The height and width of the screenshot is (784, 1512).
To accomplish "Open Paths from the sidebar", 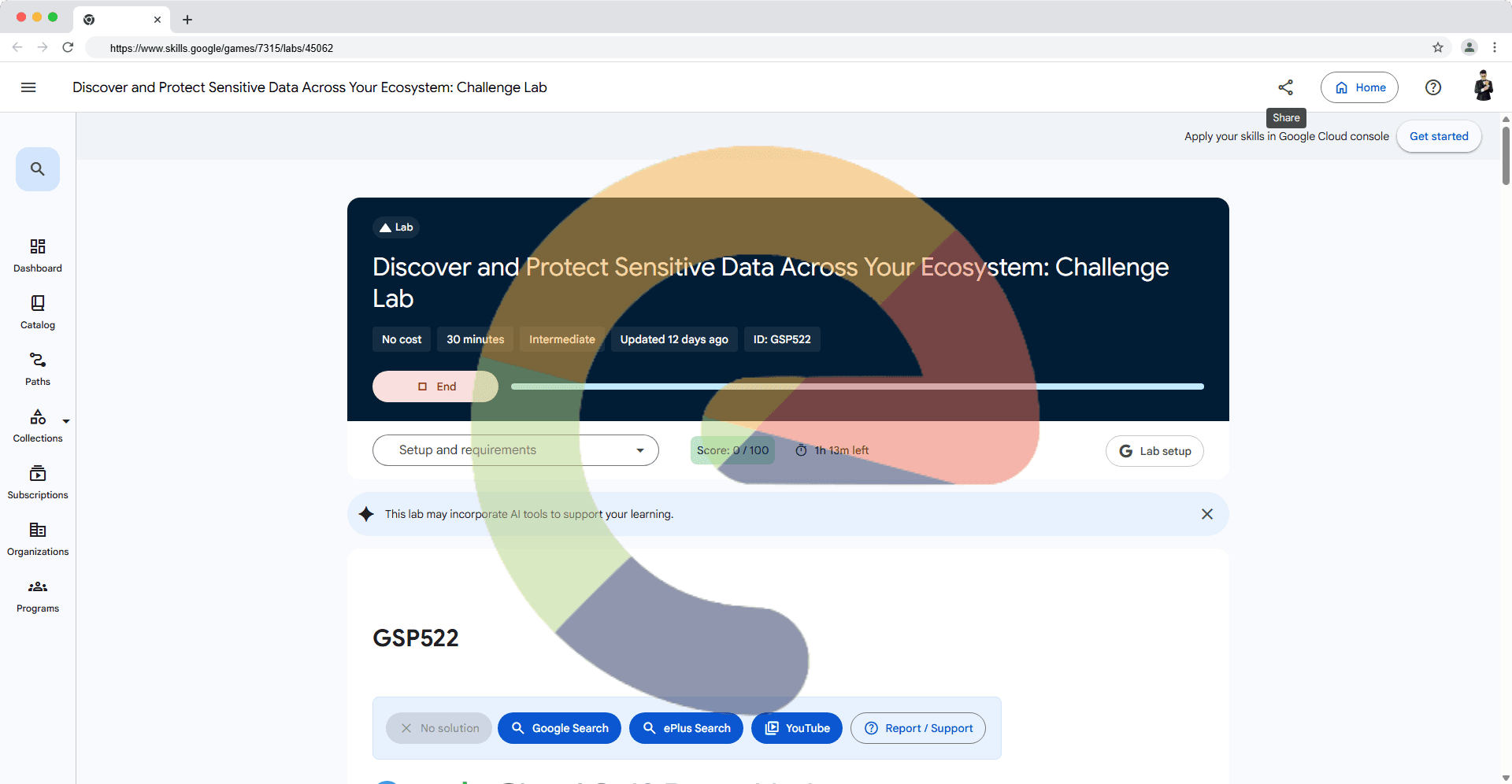I will tap(38, 369).
